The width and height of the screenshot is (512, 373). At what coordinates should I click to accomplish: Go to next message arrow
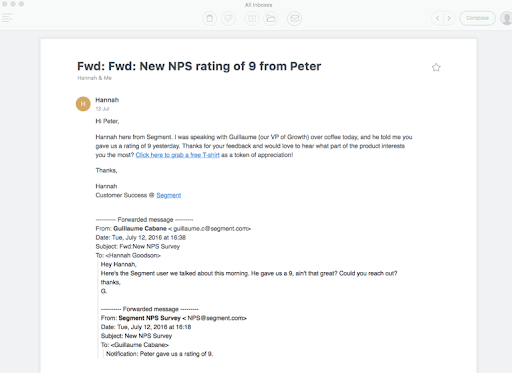coord(449,18)
